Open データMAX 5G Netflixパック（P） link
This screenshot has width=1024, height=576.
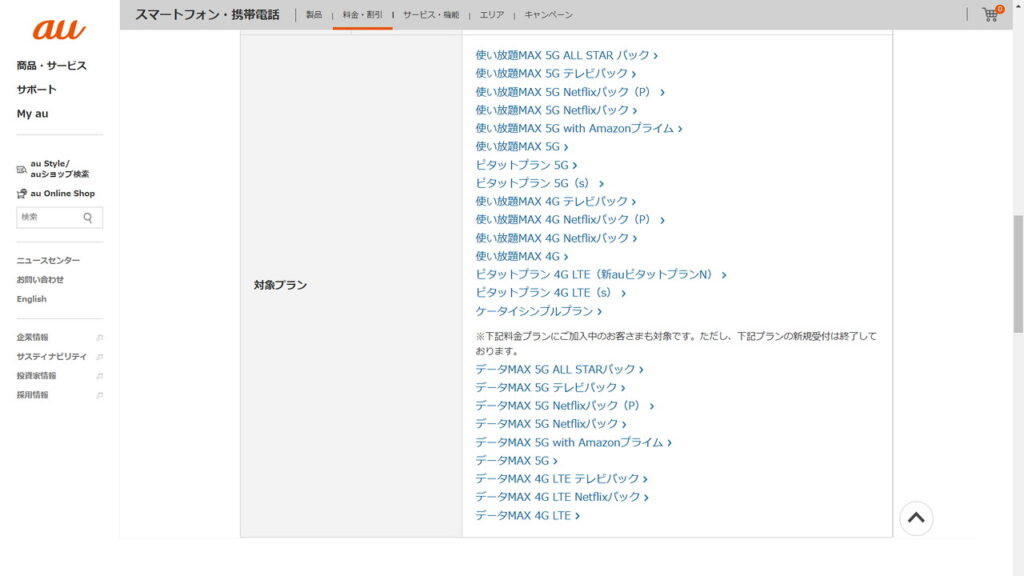[564, 406]
